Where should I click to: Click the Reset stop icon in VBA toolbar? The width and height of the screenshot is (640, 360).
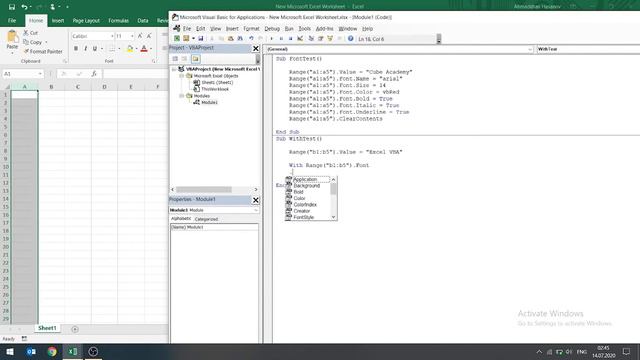click(x=290, y=39)
